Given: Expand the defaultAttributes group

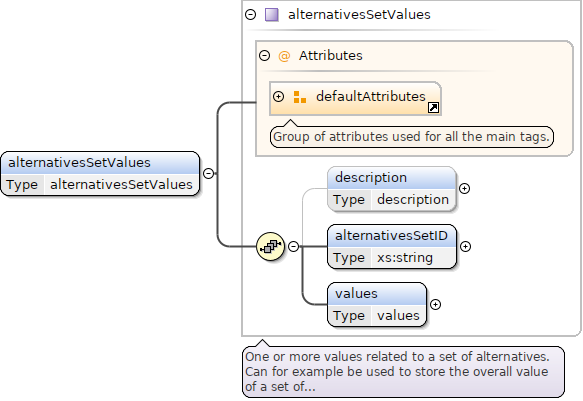Looking at the screenshot, I should pos(278,97).
